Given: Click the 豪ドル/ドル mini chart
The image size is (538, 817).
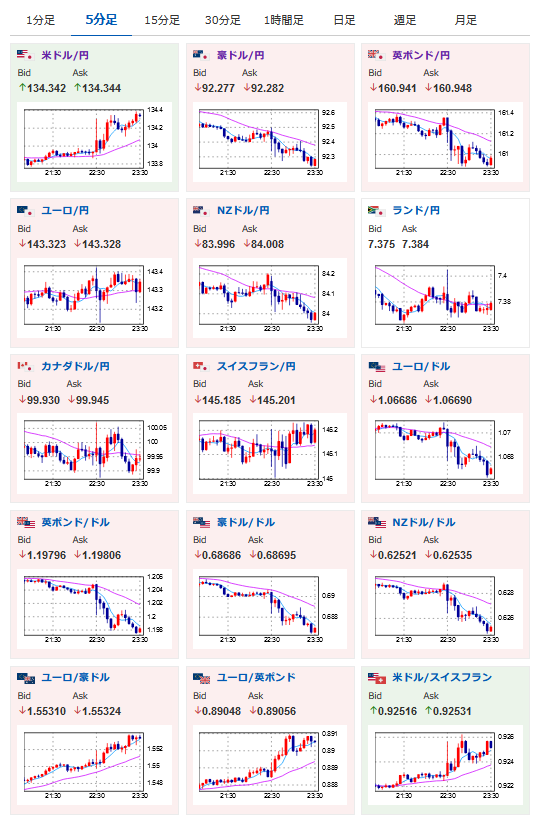Looking at the screenshot, I should pos(270,609).
